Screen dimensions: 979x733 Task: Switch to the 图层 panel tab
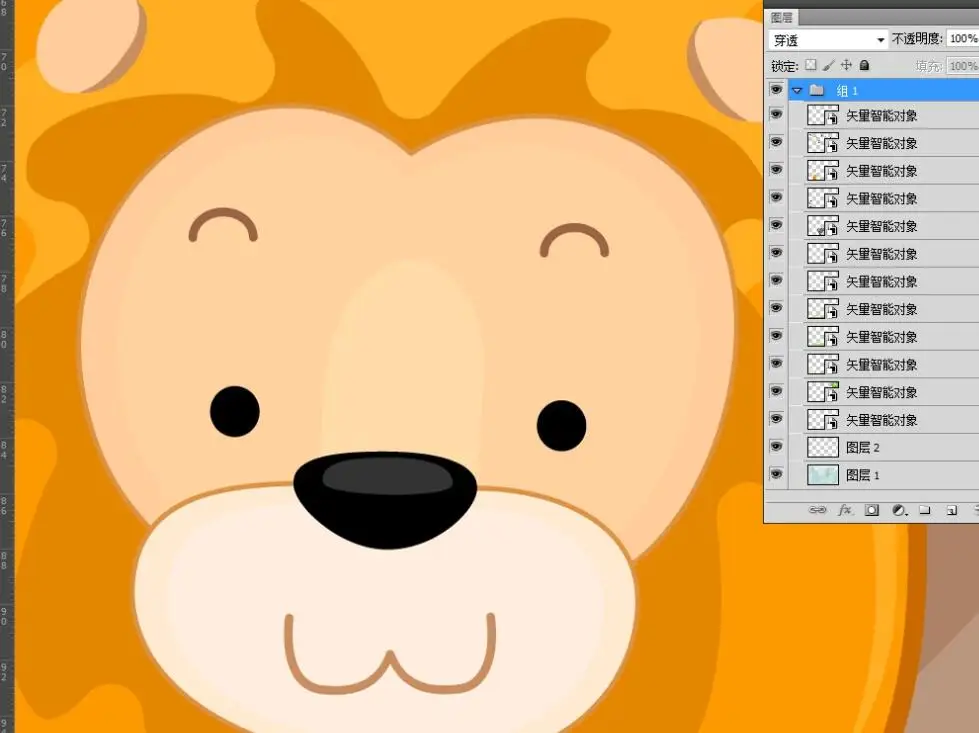[x=781, y=17]
